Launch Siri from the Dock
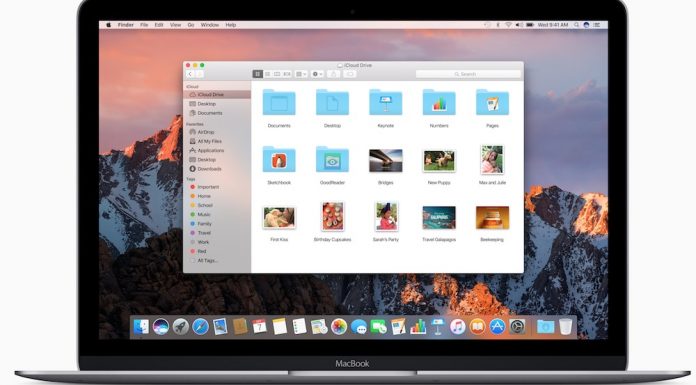 (x=161, y=327)
